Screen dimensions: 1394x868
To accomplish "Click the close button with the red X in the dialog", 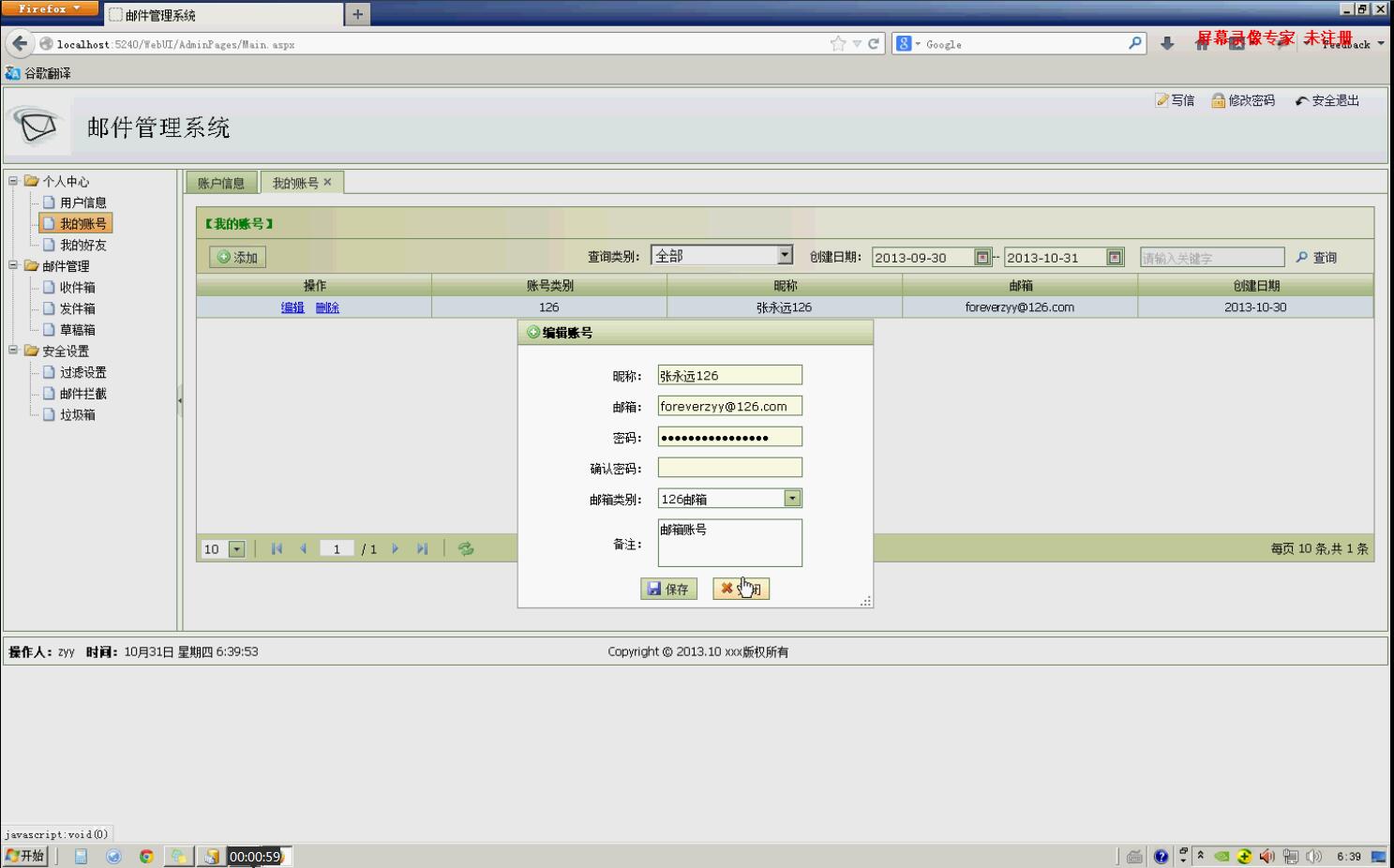I will 741,589.
